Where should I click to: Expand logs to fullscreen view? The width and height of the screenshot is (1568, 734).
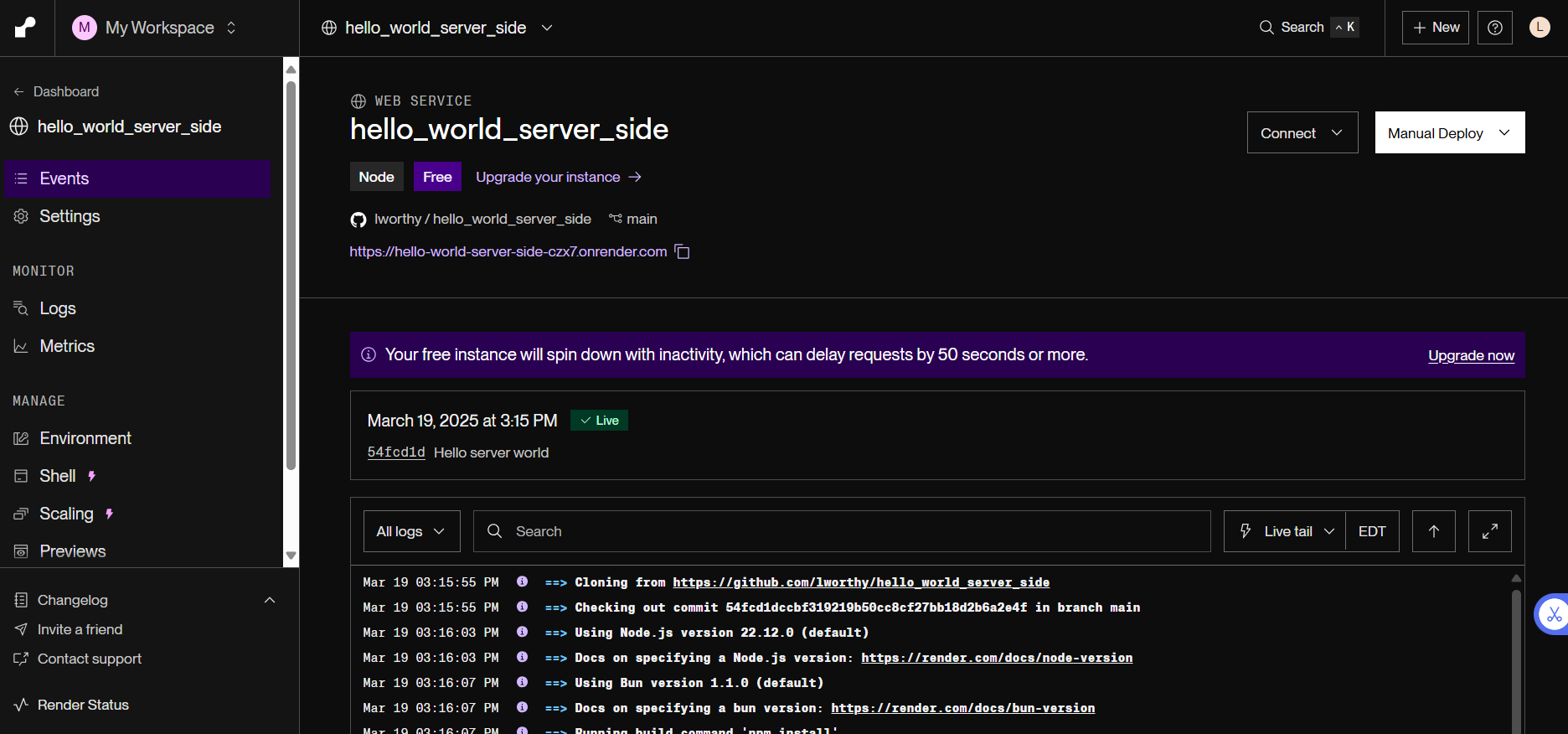coord(1489,531)
